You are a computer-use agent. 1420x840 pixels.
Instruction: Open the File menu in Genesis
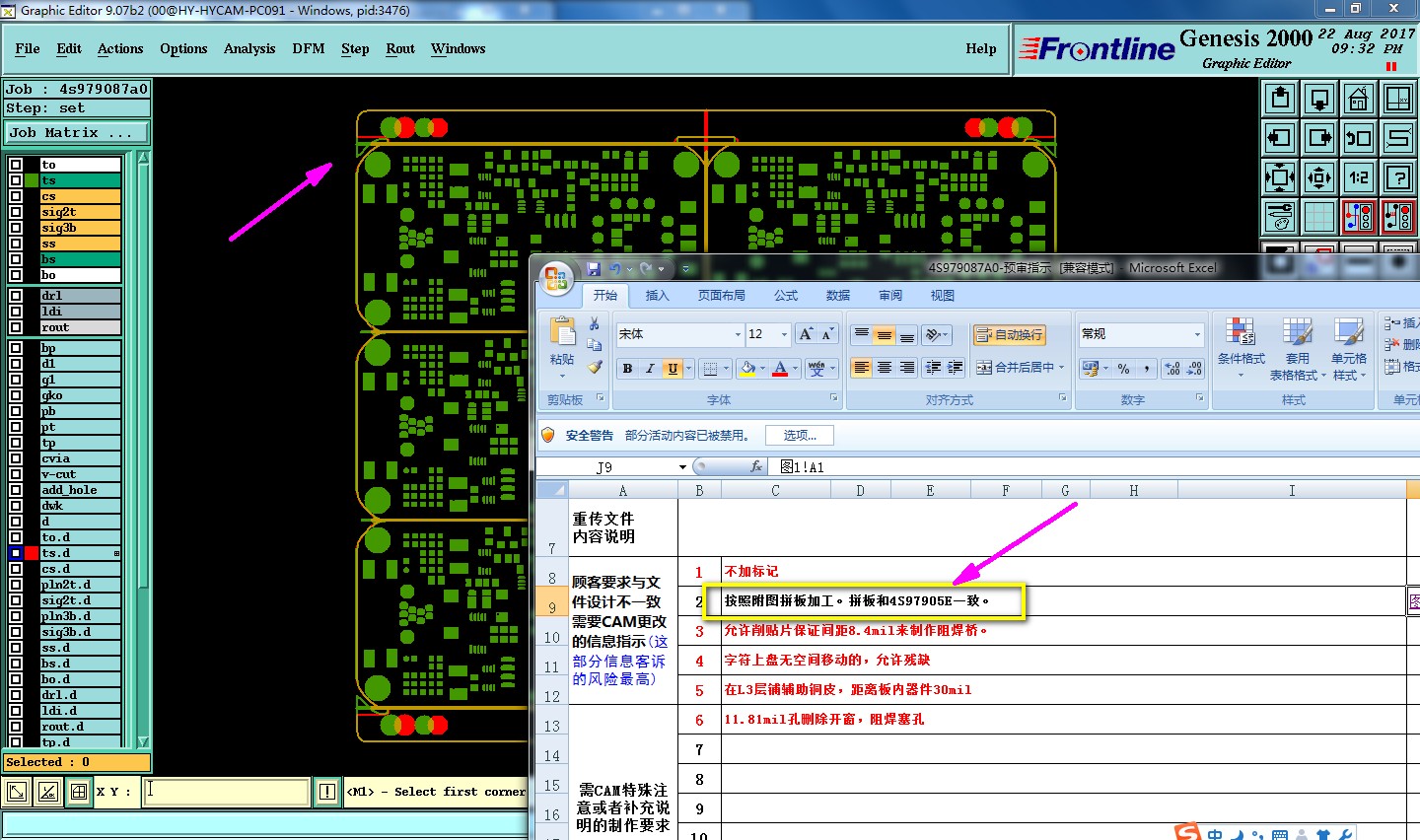click(28, 48)
